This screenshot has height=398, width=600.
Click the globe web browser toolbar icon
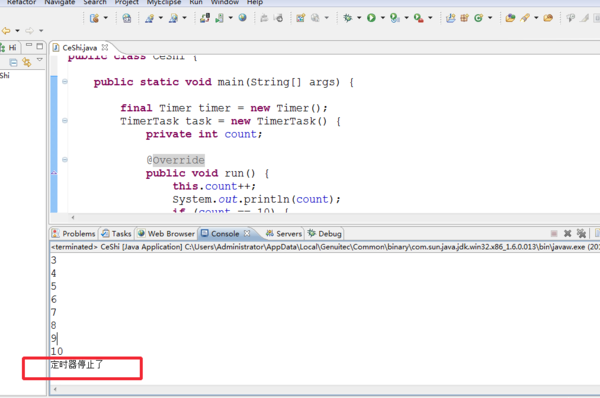coord(243,18)
